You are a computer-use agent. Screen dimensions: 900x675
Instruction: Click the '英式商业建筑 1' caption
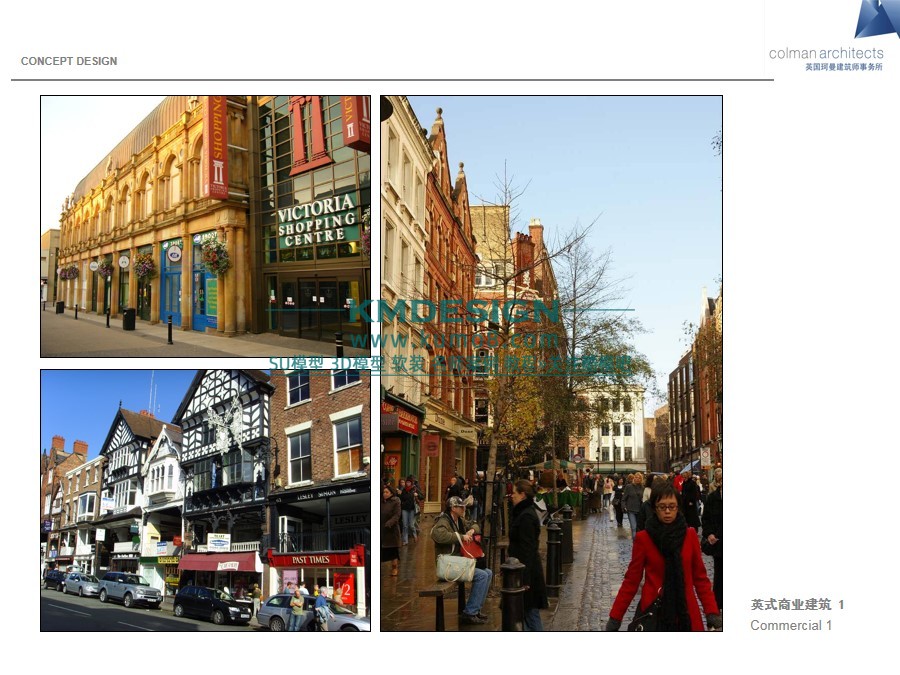click(x=797, y=605)
